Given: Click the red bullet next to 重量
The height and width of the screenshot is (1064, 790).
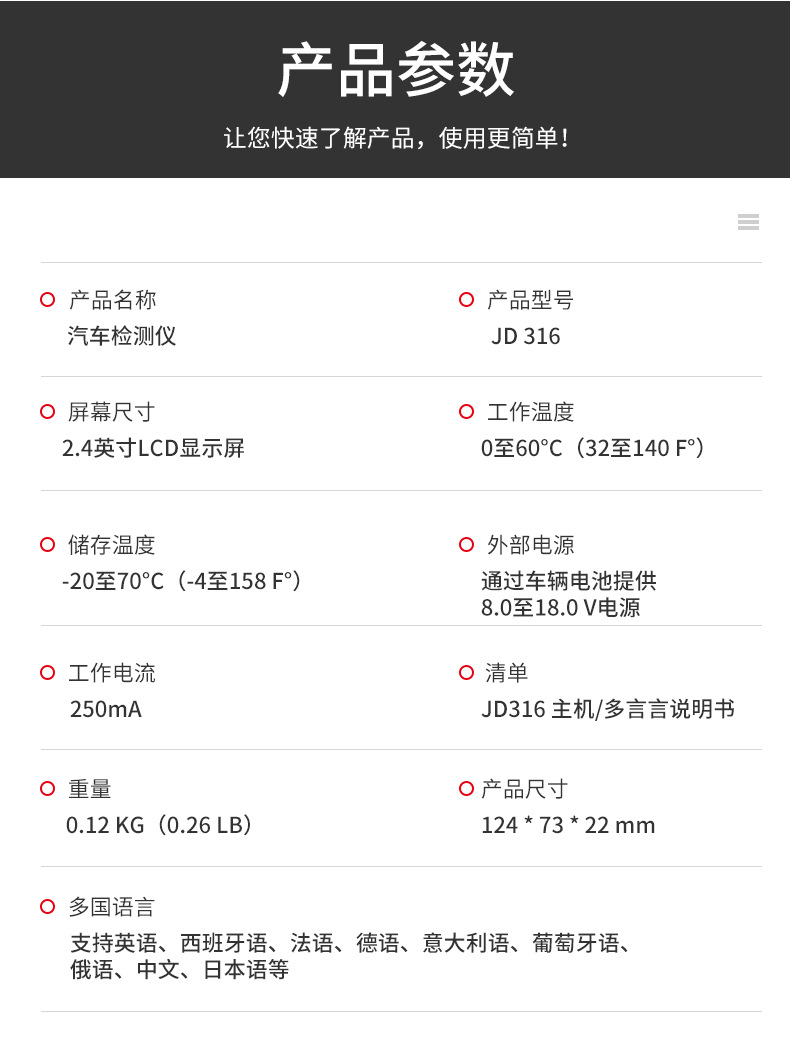Looking at the screenshot, I should point(47,789).
